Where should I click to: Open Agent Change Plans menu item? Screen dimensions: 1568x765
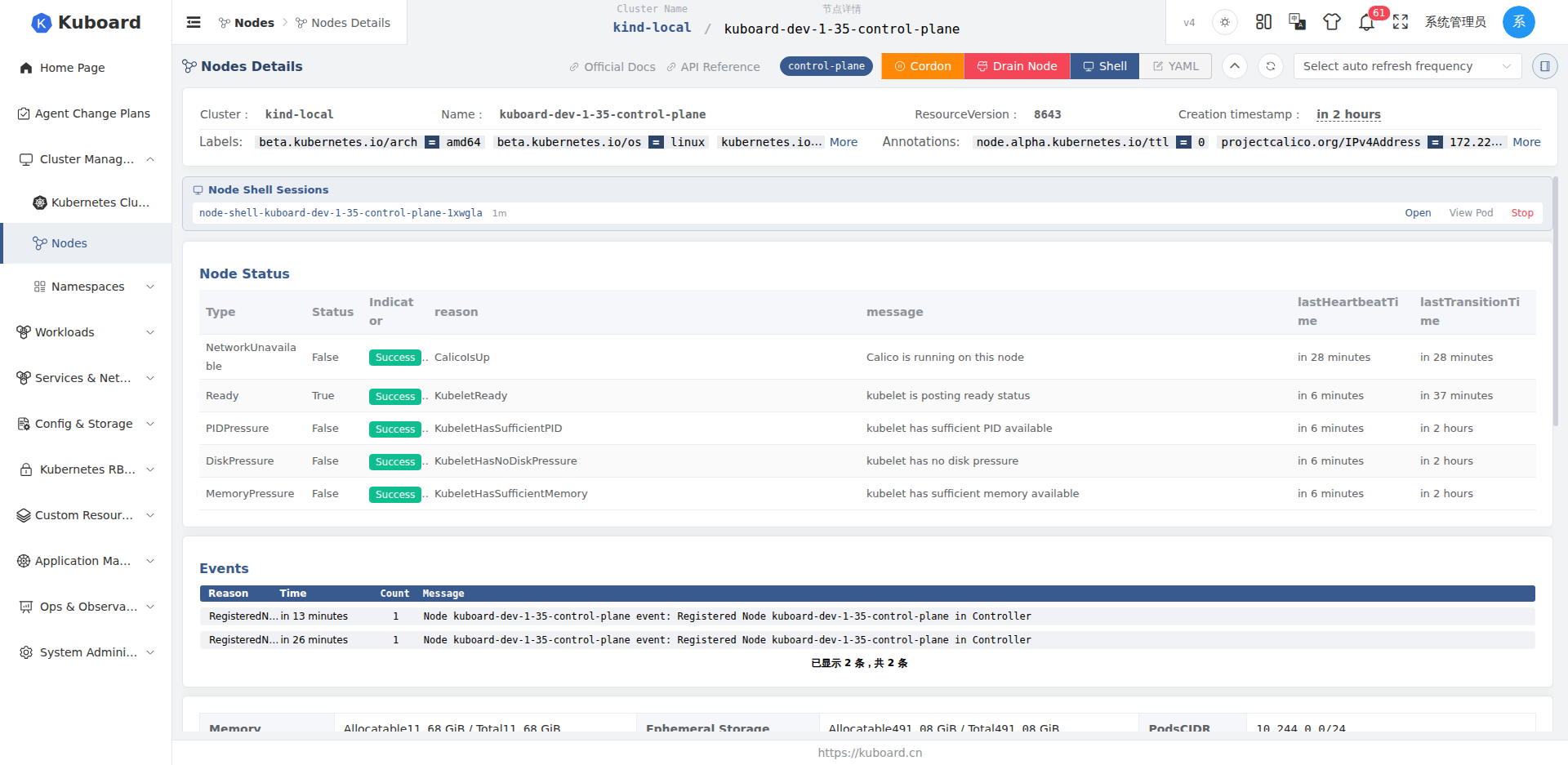pos(86,113)
